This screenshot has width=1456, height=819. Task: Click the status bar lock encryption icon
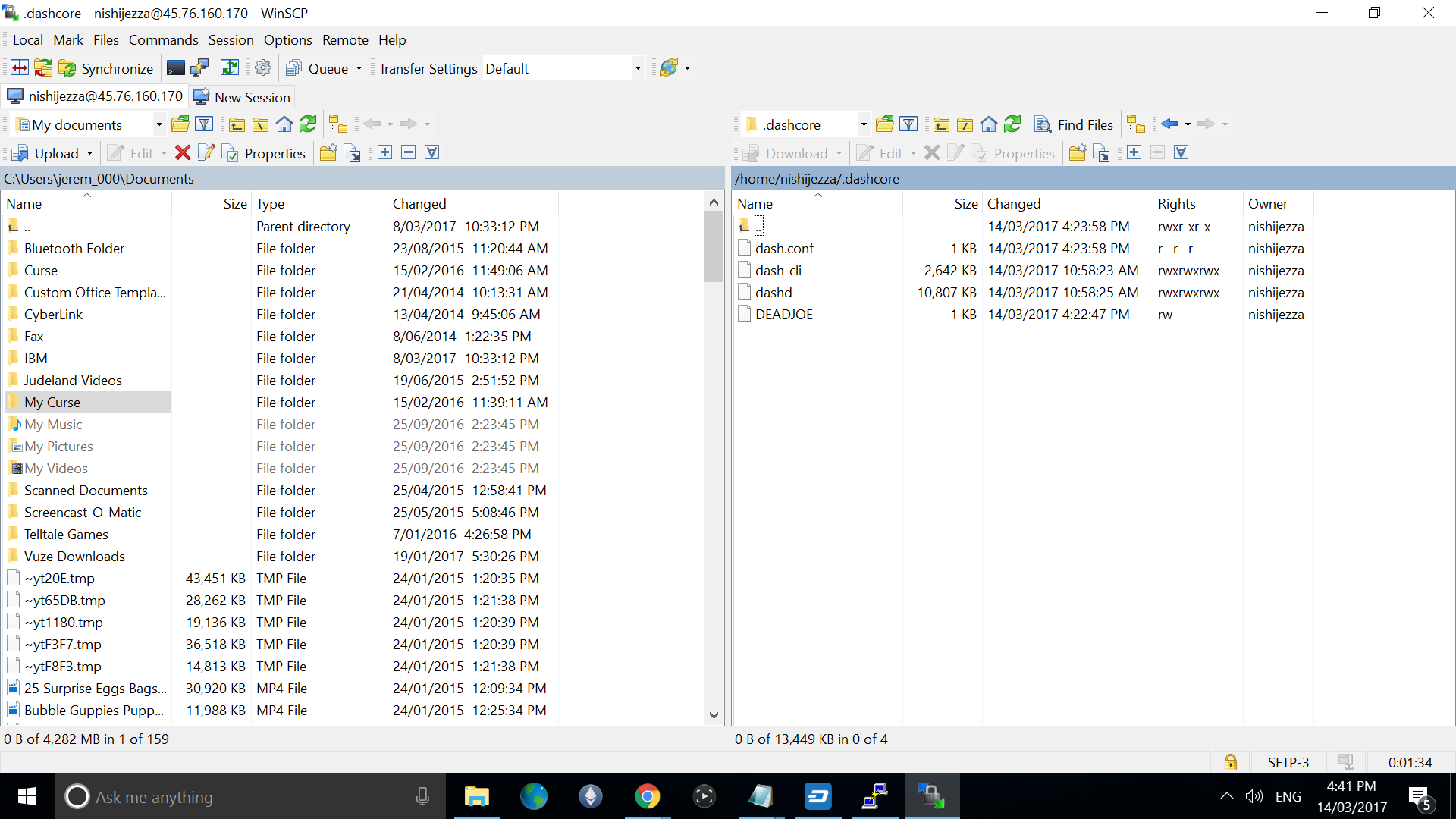click(1231, 762)
